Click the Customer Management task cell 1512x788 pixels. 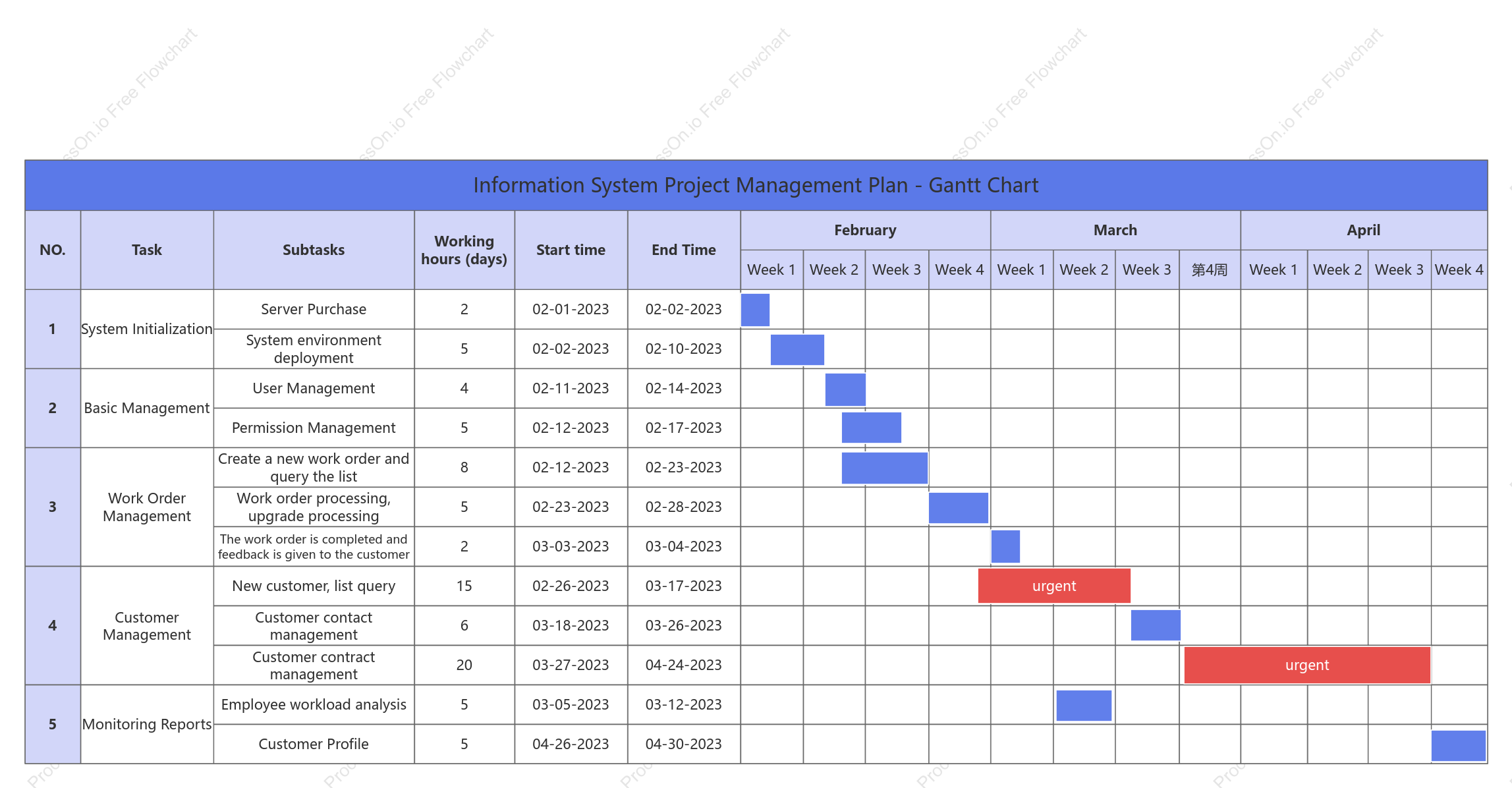147,625
